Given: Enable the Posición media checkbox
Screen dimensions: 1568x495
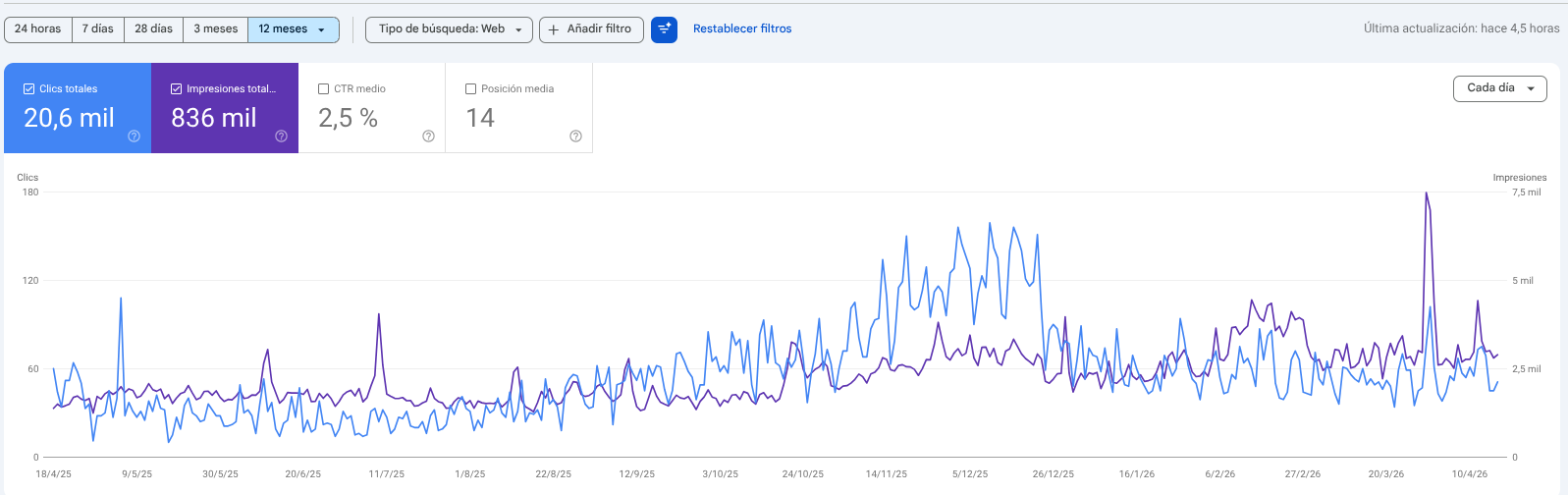Looking at the screenshot, I should point(470,88).
